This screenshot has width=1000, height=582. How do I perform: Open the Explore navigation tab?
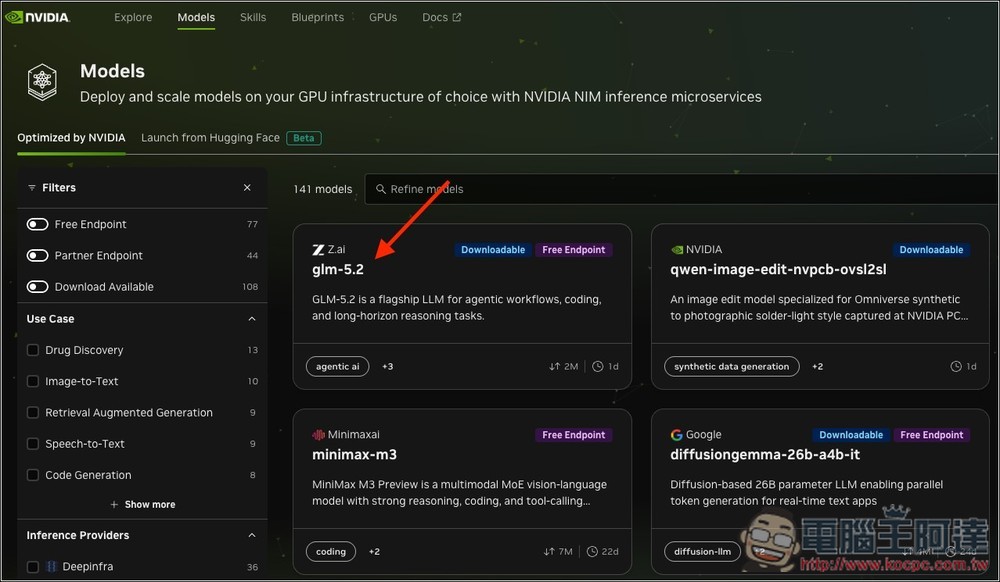point(133,17)
